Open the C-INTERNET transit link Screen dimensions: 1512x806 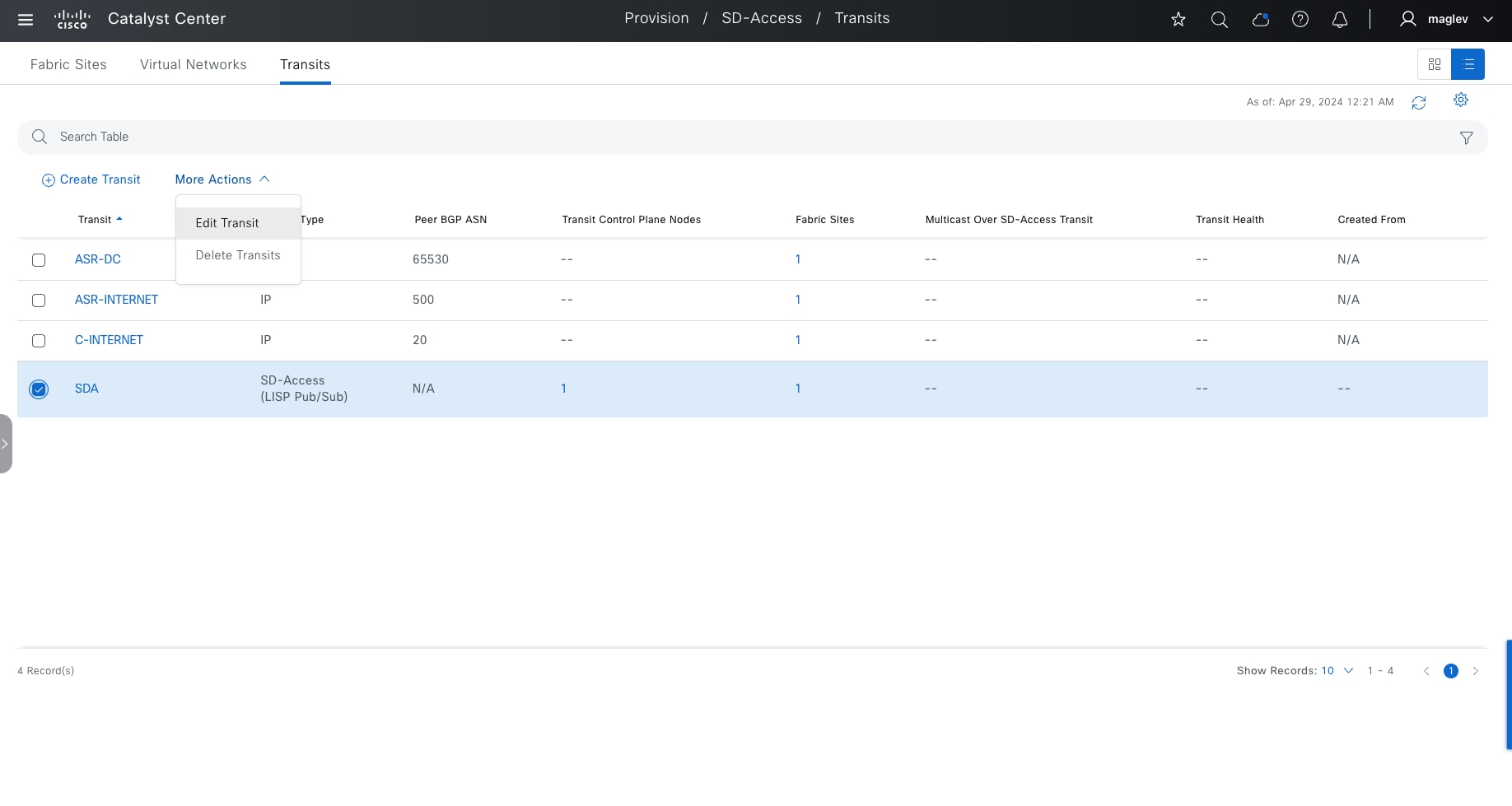(x=109, y=340)
